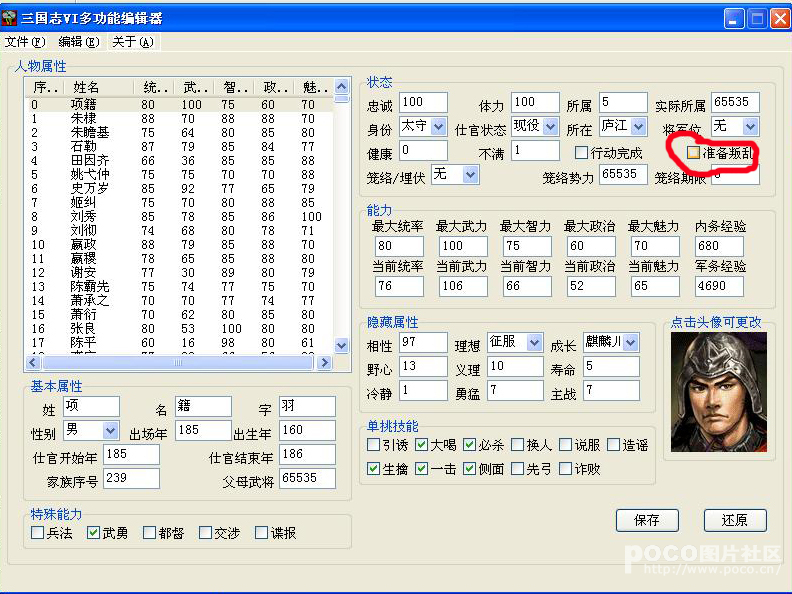This screenshot has width=792, height=594.
Task: Uncheck the 侧面 checkbox
Action: (469, 469)
